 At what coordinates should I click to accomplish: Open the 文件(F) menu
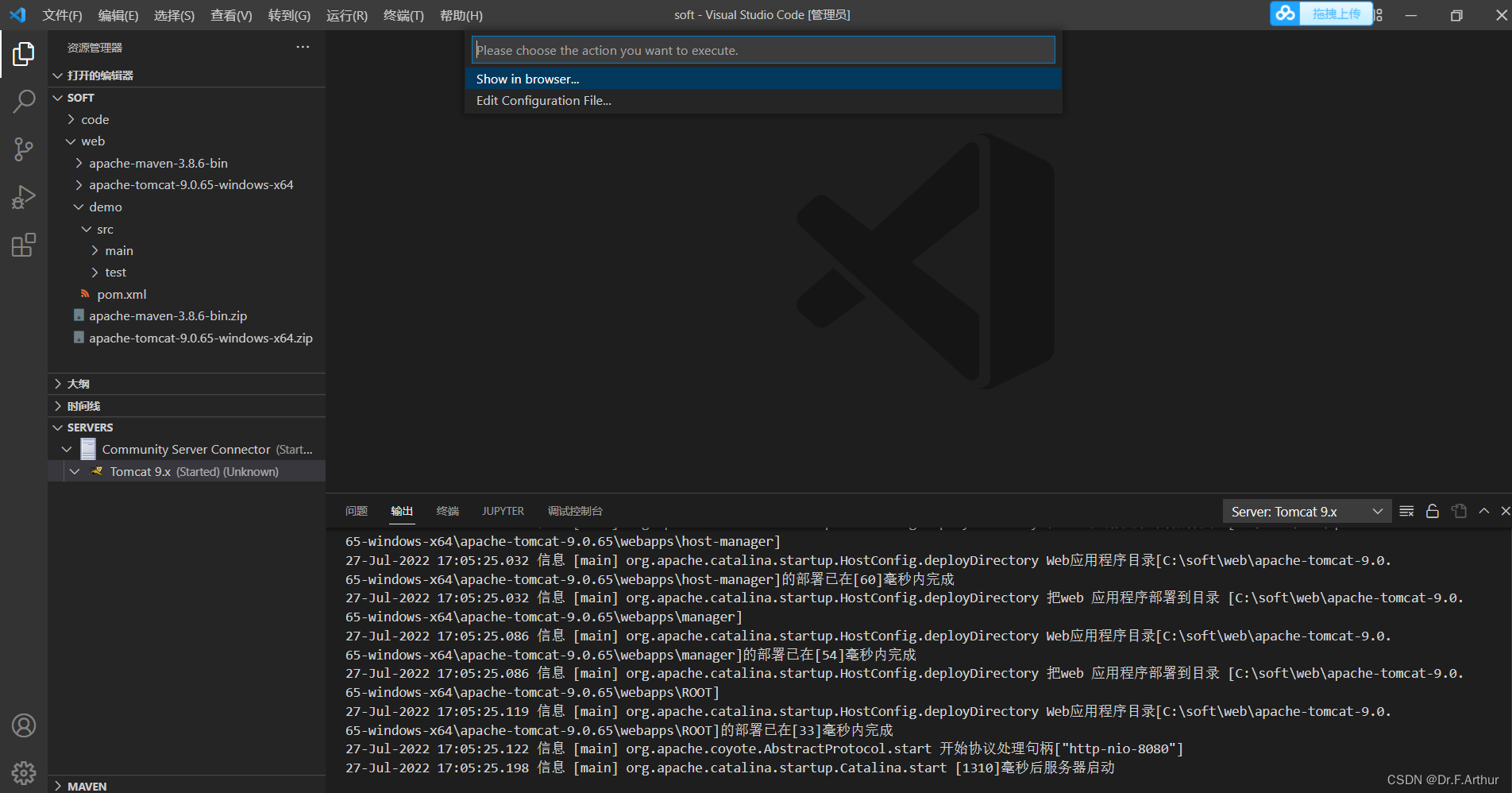[62, 15]
